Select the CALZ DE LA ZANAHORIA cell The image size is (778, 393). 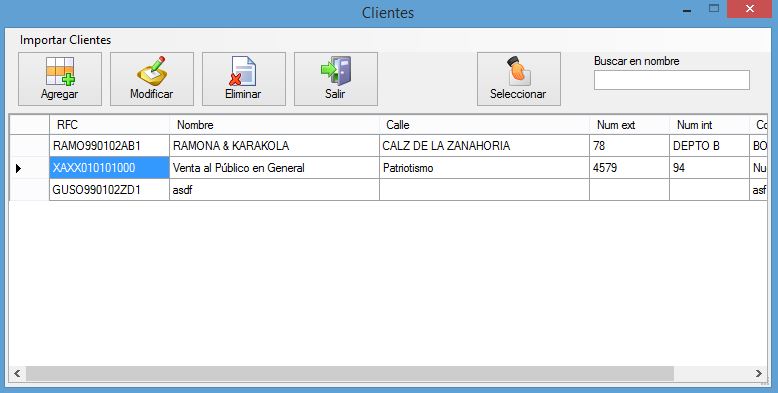484,146
